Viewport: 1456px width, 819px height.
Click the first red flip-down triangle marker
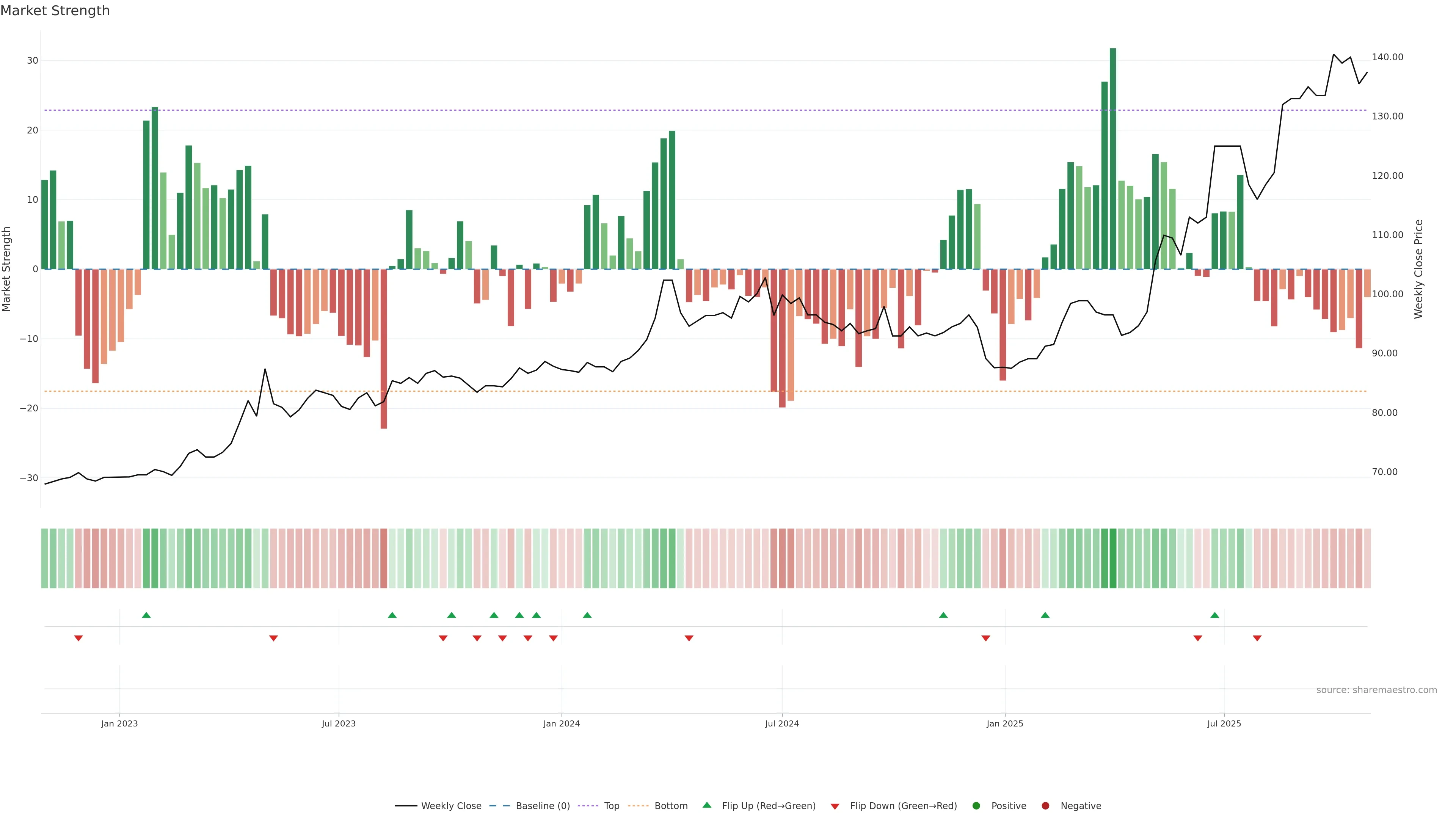click(x=78, y=638)
